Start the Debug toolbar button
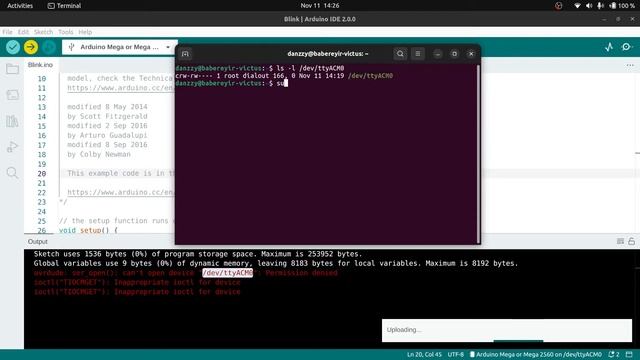Image resolution: width=640 pixels, height=360 pixels. (49, 47)
